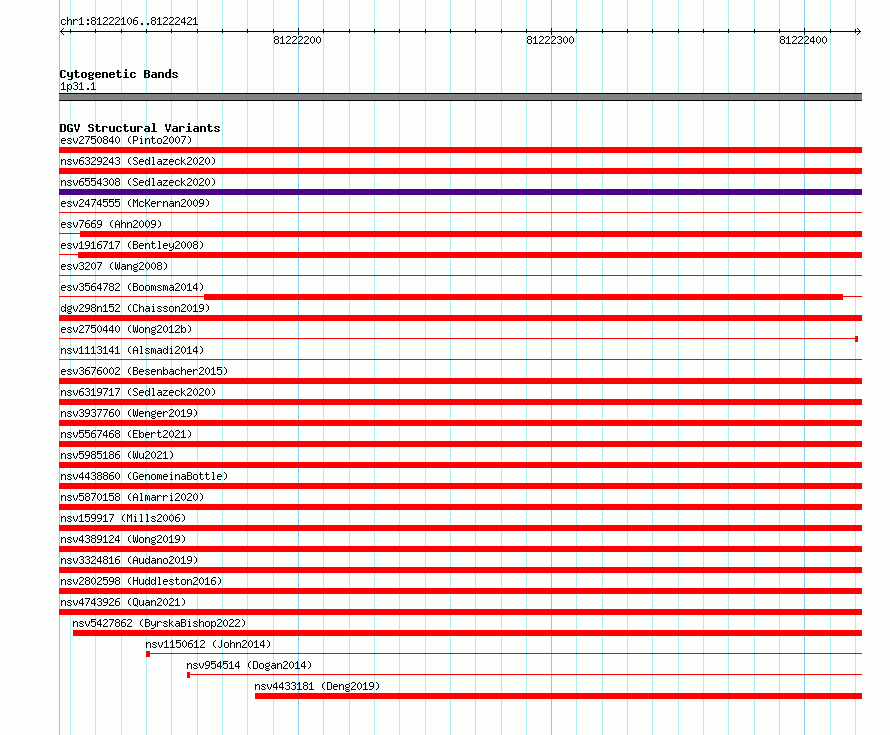Click nsv954514 (Dogan2014) variant label
The width and height of the screenshot is (890, 735).
tap(249, 665)
